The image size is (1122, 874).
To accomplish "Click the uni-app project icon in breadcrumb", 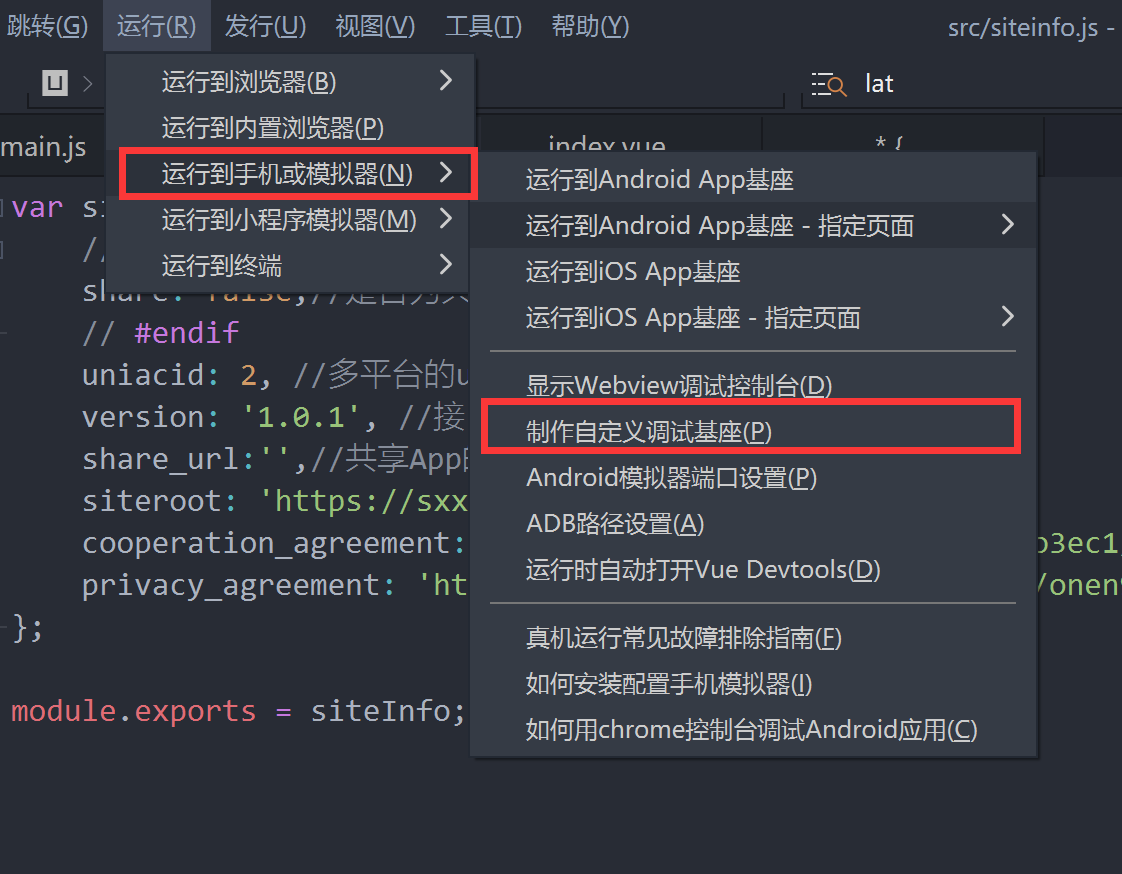I will pyautogui.click(x=55, y=83).
